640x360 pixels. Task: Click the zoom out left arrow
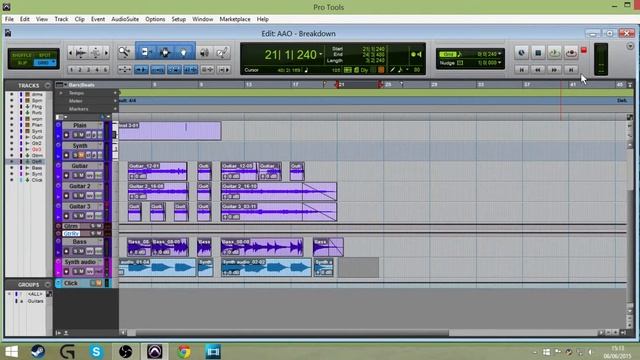71,53
